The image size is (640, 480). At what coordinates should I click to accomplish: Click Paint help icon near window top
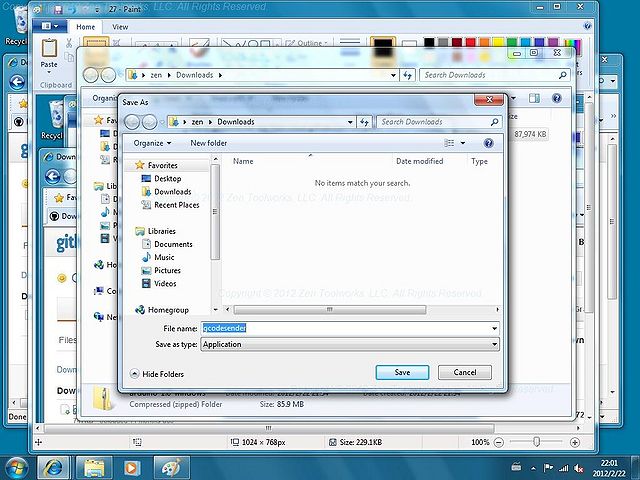click(587, 26)
